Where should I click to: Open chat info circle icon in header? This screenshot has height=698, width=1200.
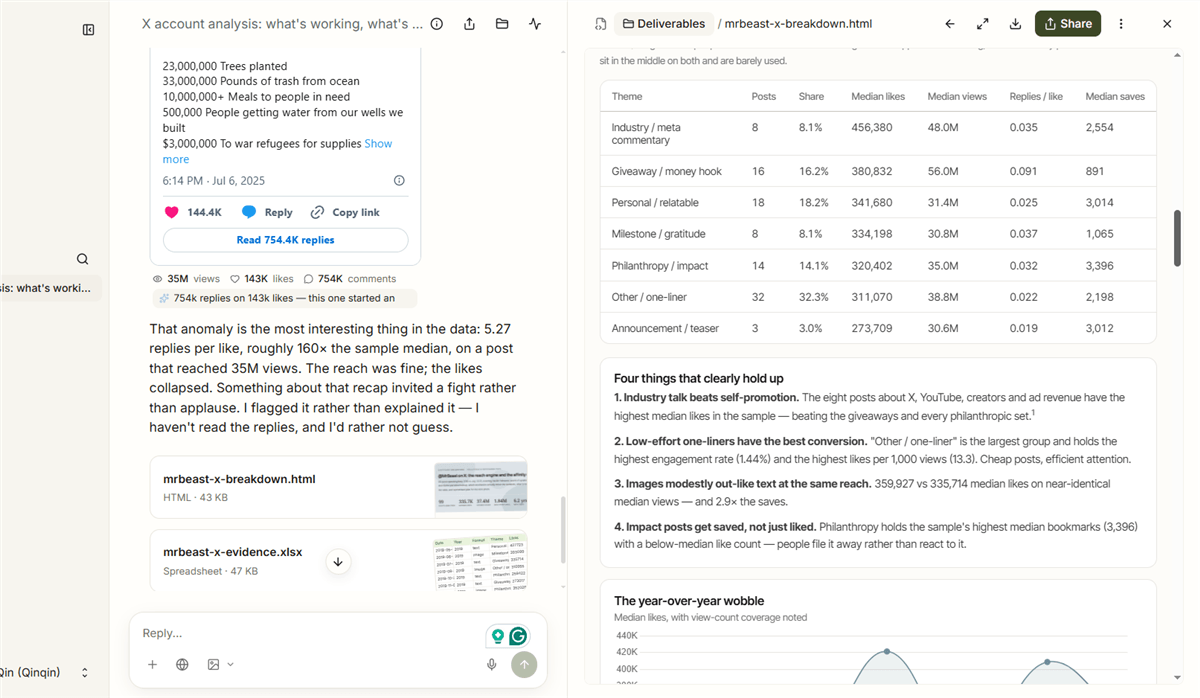pyautogui.click(x=437, y=24)
